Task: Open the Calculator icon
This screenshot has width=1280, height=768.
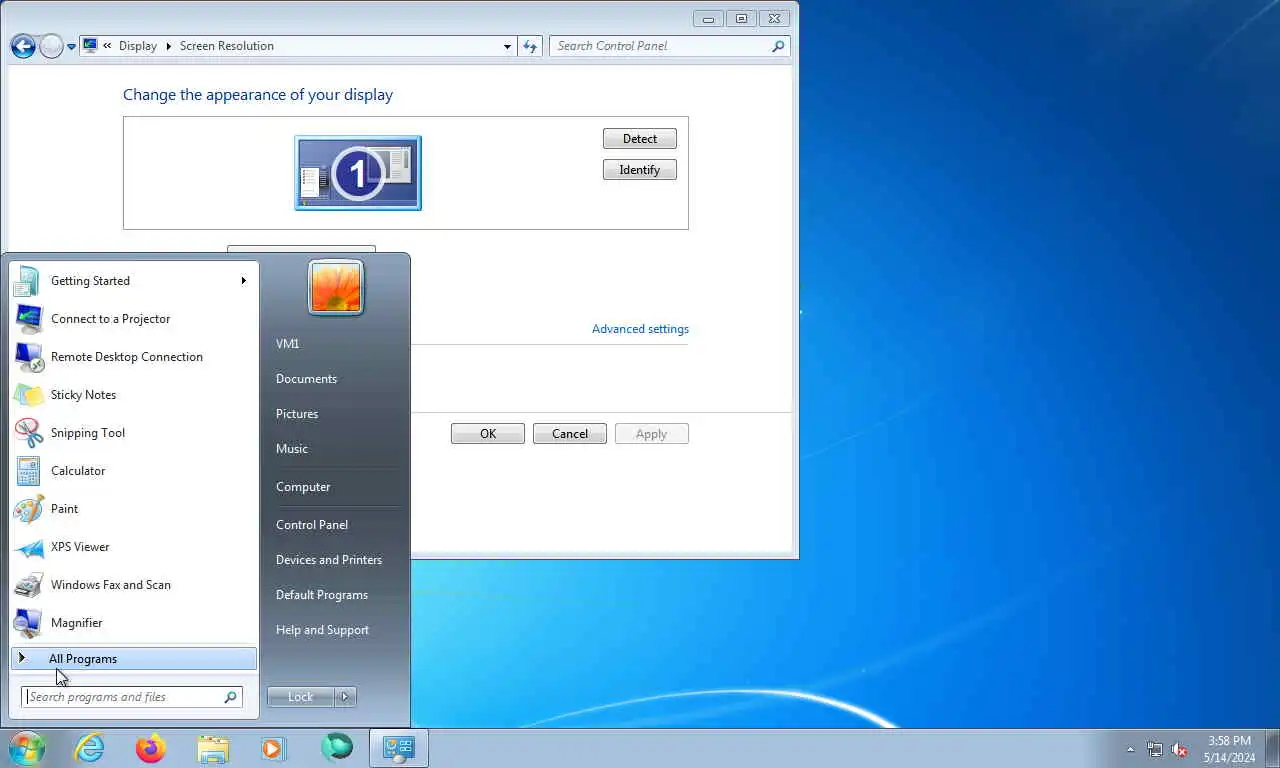Action: click(x=27, y=471)
